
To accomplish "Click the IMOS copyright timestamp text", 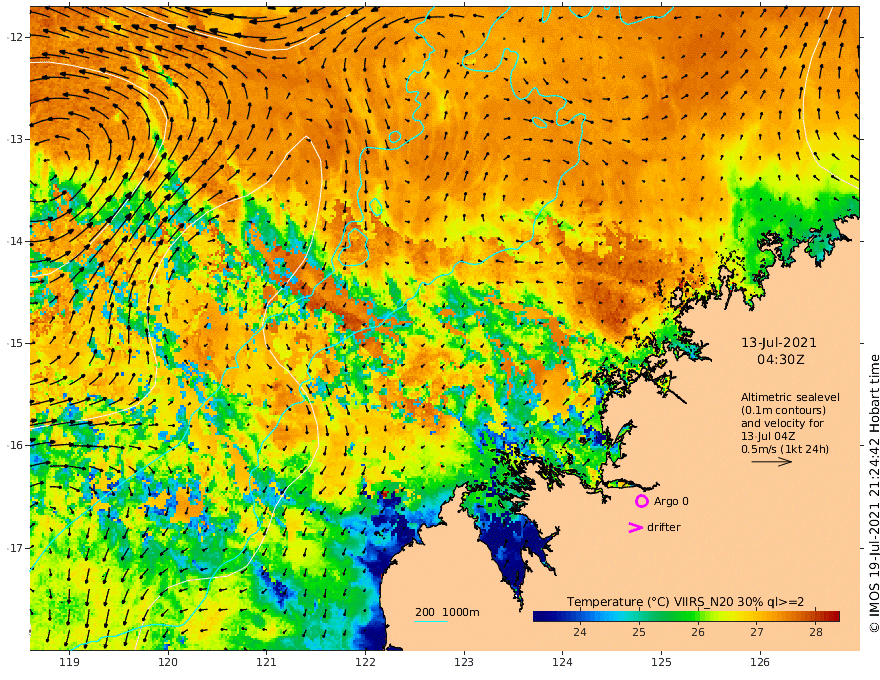I will [x=873, y=493].
